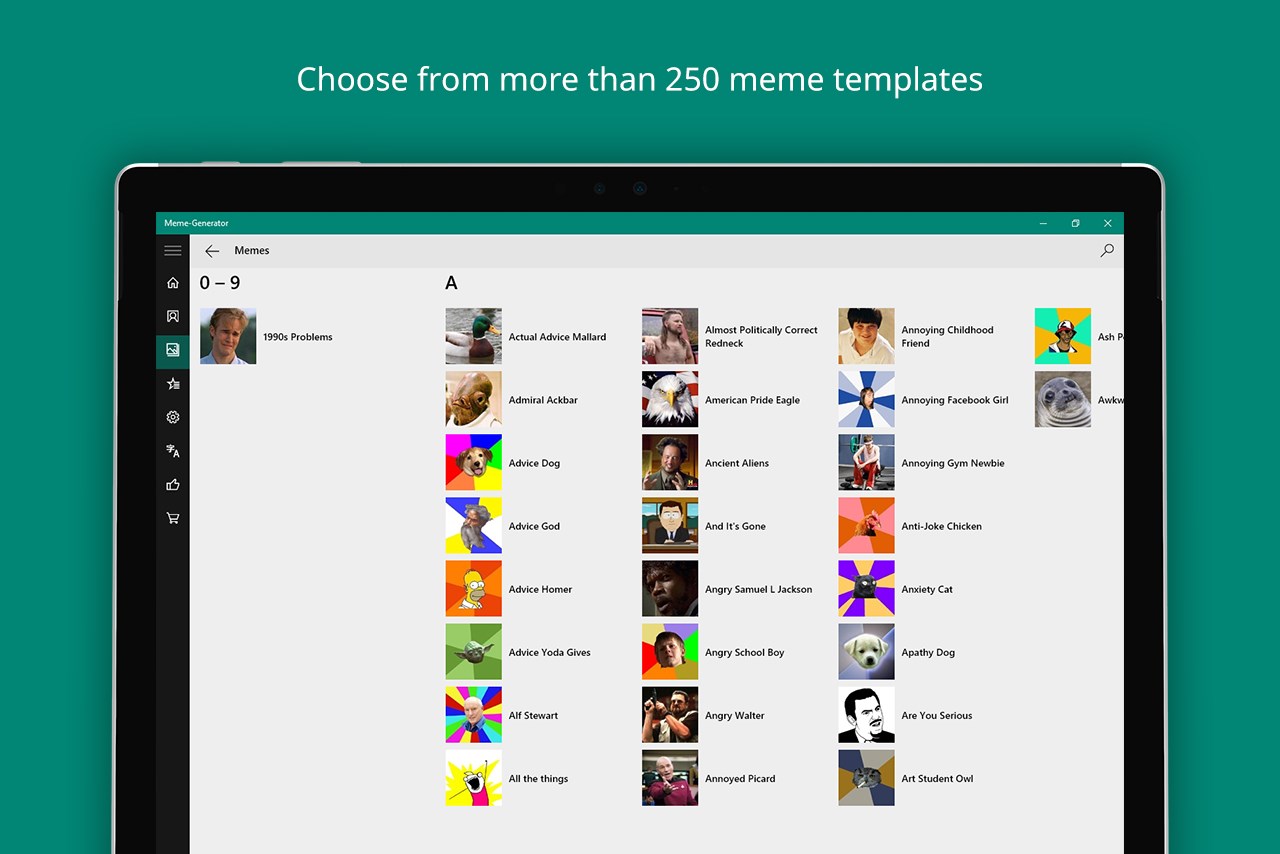1280x854 pixels.
Task: Restore the Meme-Generator window size
Action: (1075, 223)
